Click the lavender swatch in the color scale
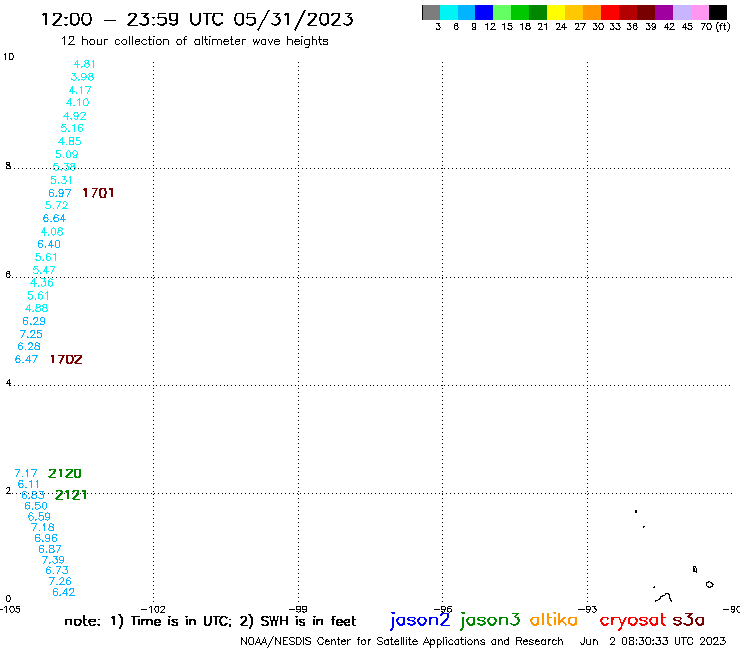The width and height of the screenshot is (740, 650). tap(682, 13)
